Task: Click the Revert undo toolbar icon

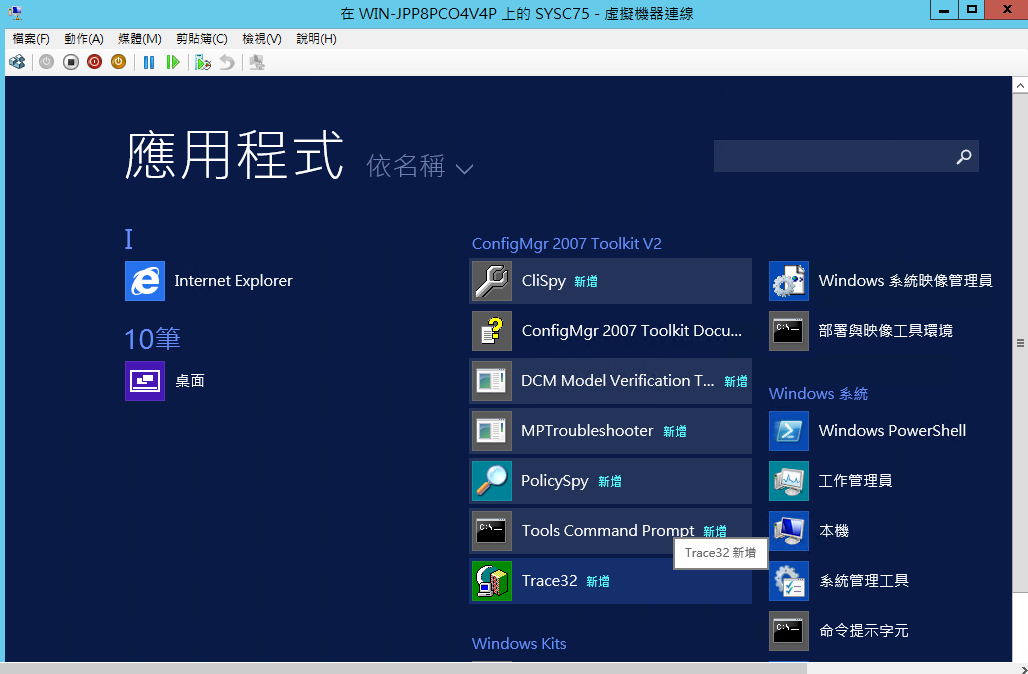Action: point(227,62)
